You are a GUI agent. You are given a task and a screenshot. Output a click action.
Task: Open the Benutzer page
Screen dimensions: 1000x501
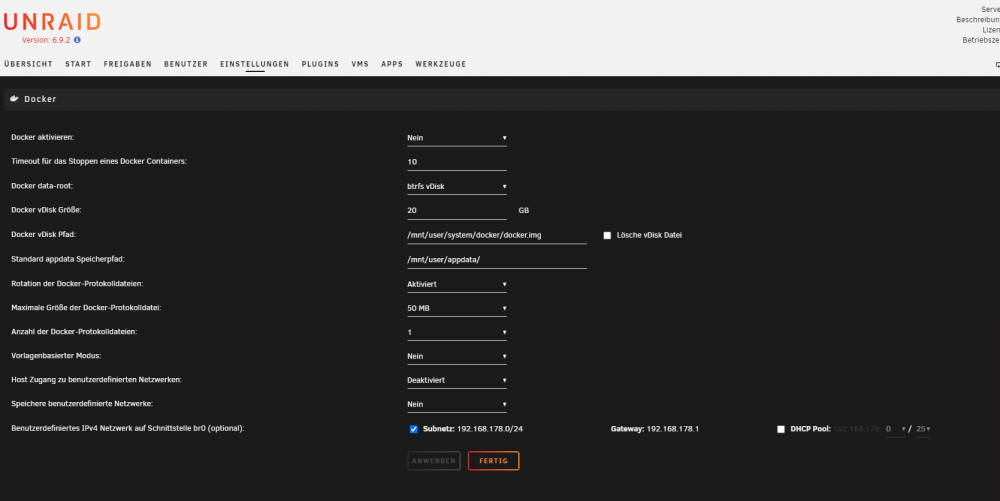pyautogui.click(x=186, y=64)
